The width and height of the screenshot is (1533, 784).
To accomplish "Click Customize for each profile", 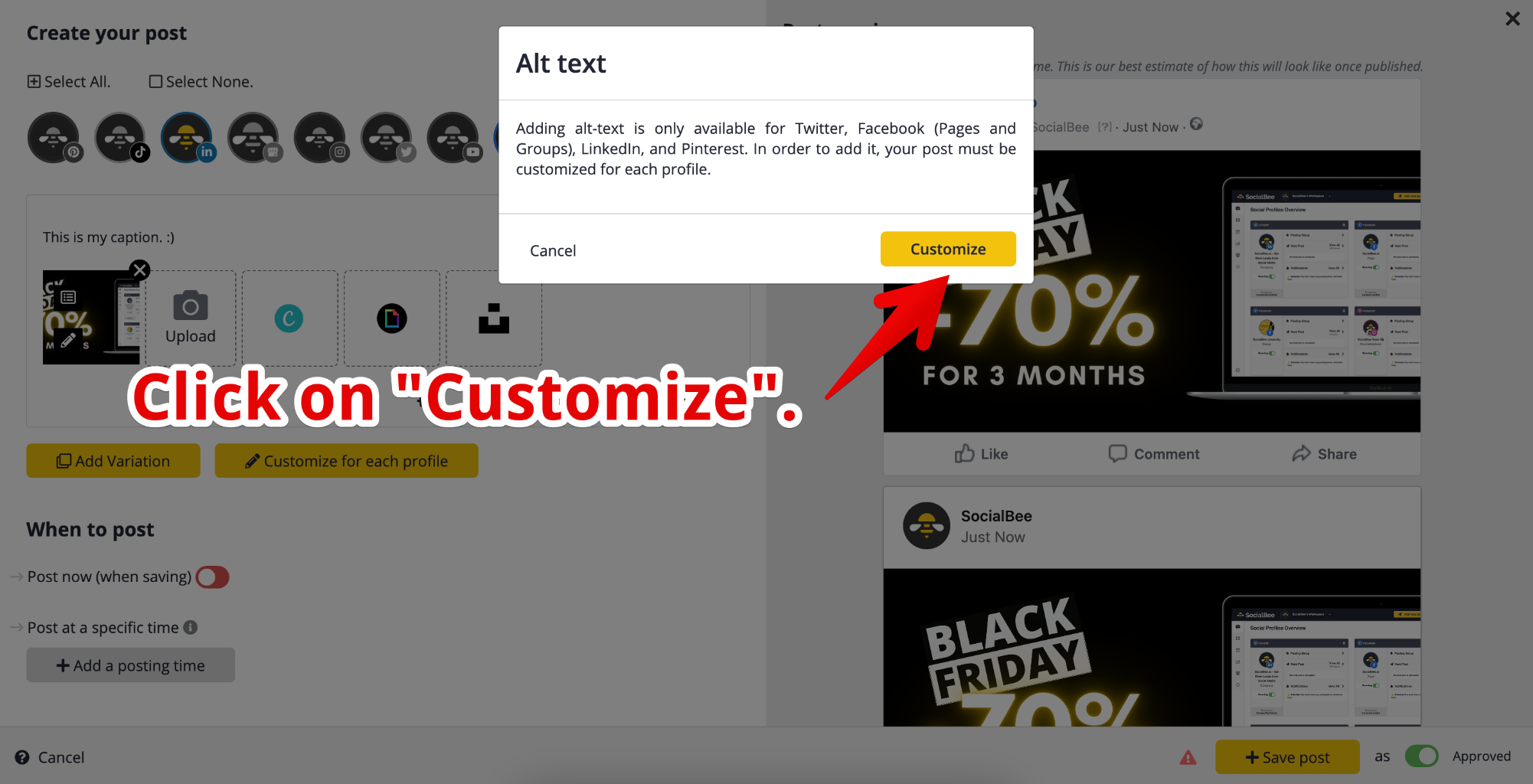I will [347, 461].
